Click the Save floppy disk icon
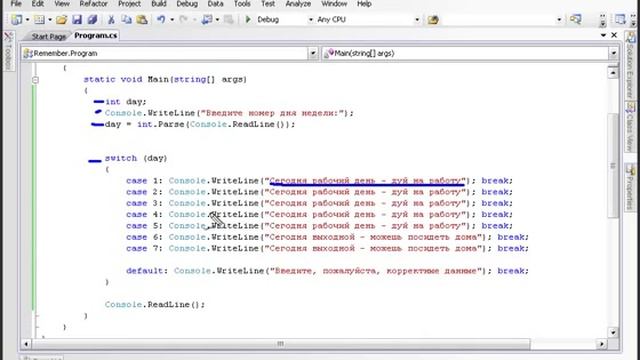640x360 pixels. tap(77, 20)
